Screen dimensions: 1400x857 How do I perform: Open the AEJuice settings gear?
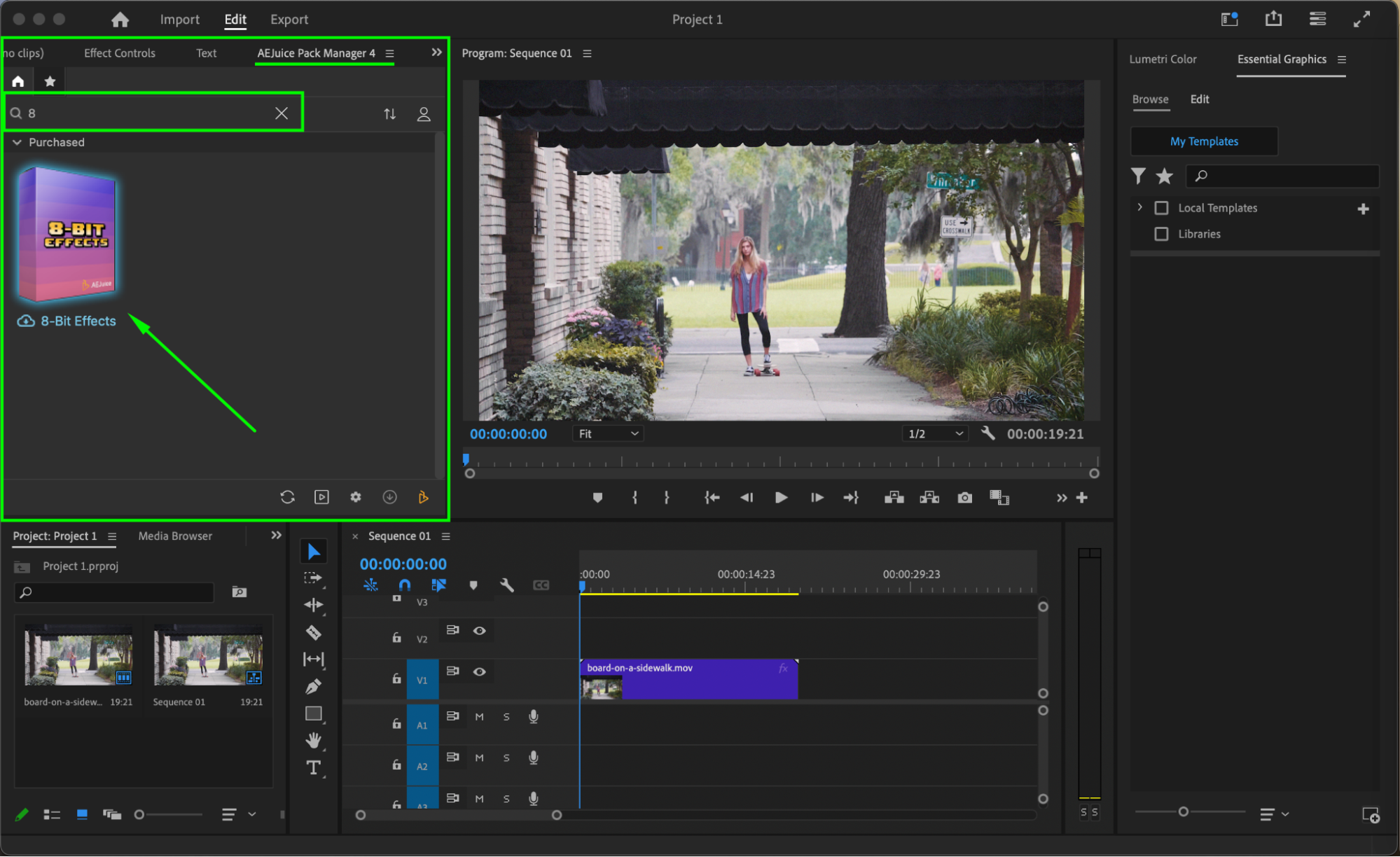(x=356, y=497)
